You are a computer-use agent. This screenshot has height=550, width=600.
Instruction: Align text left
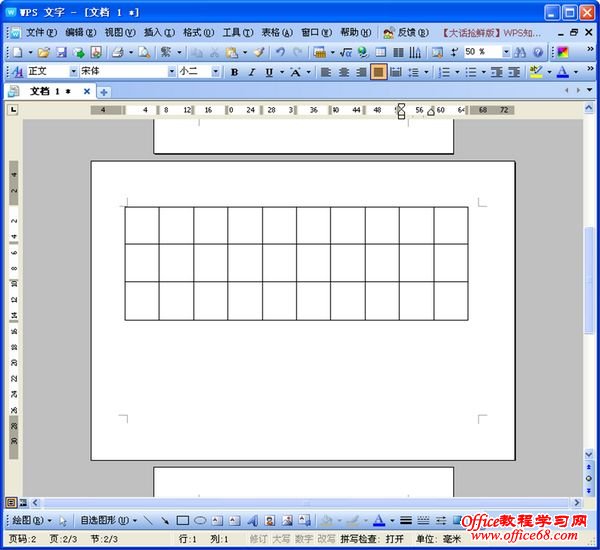tap(326, 72)
